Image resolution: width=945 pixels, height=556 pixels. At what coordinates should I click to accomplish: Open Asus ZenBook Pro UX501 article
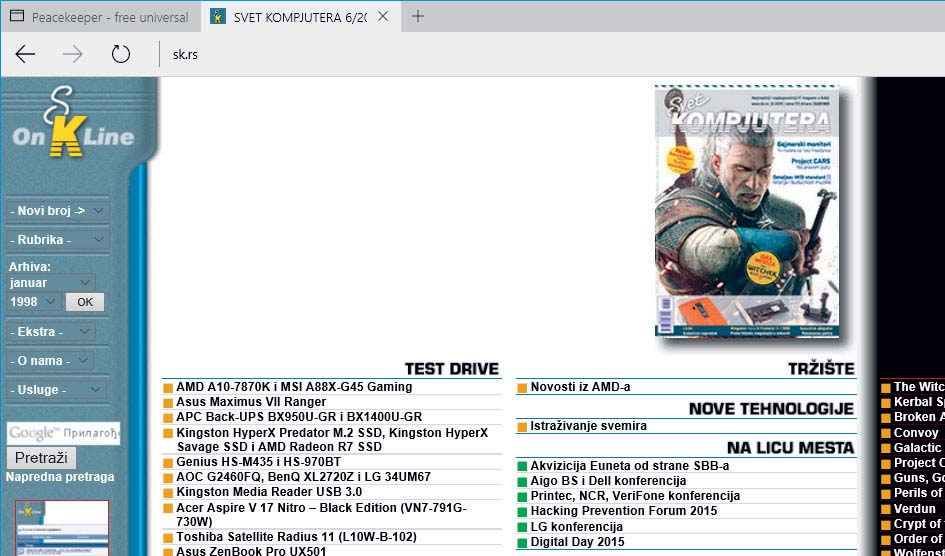click(251, 551)
